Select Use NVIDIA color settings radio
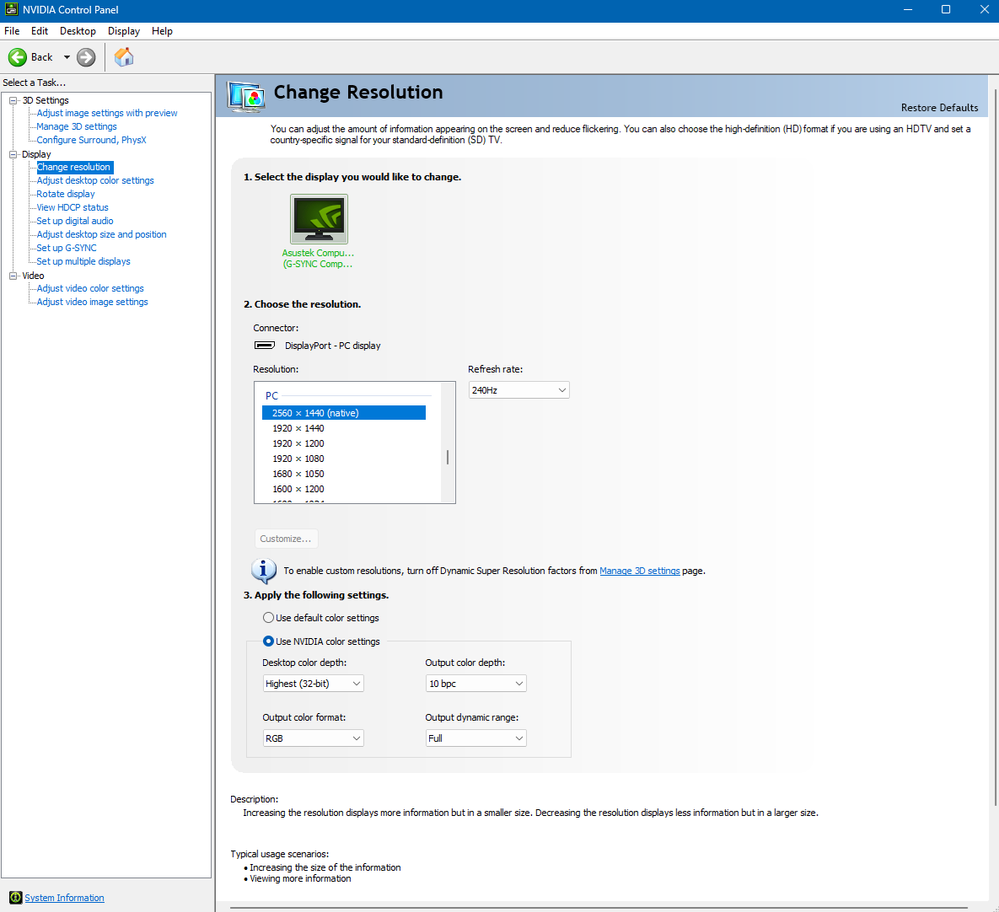Image resolution: width=999 pixels, height=912 pixels. pos(268,641)
